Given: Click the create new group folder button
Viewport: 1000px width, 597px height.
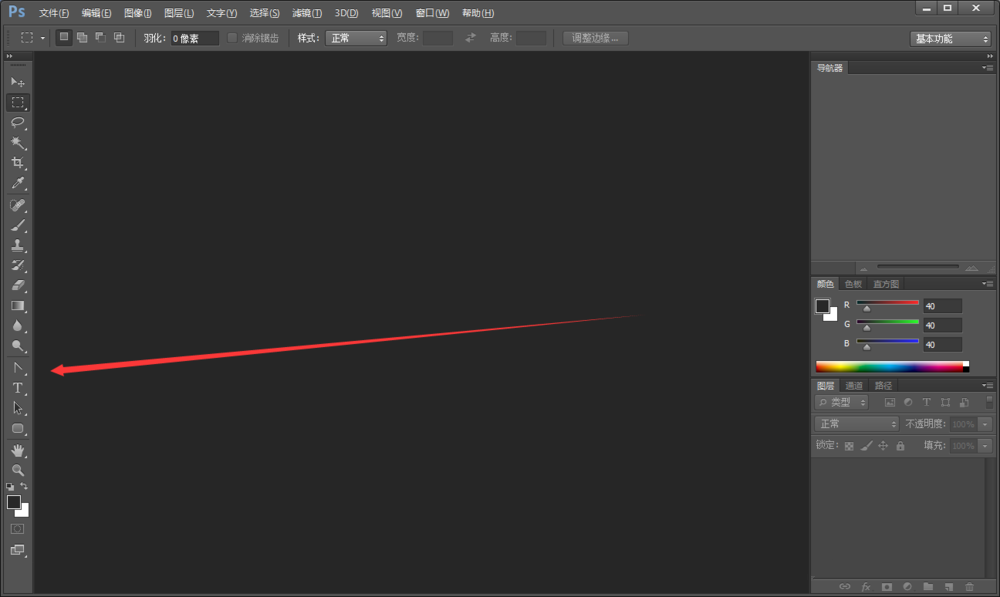Looking at the screenshot, I should tap(928, 586).
